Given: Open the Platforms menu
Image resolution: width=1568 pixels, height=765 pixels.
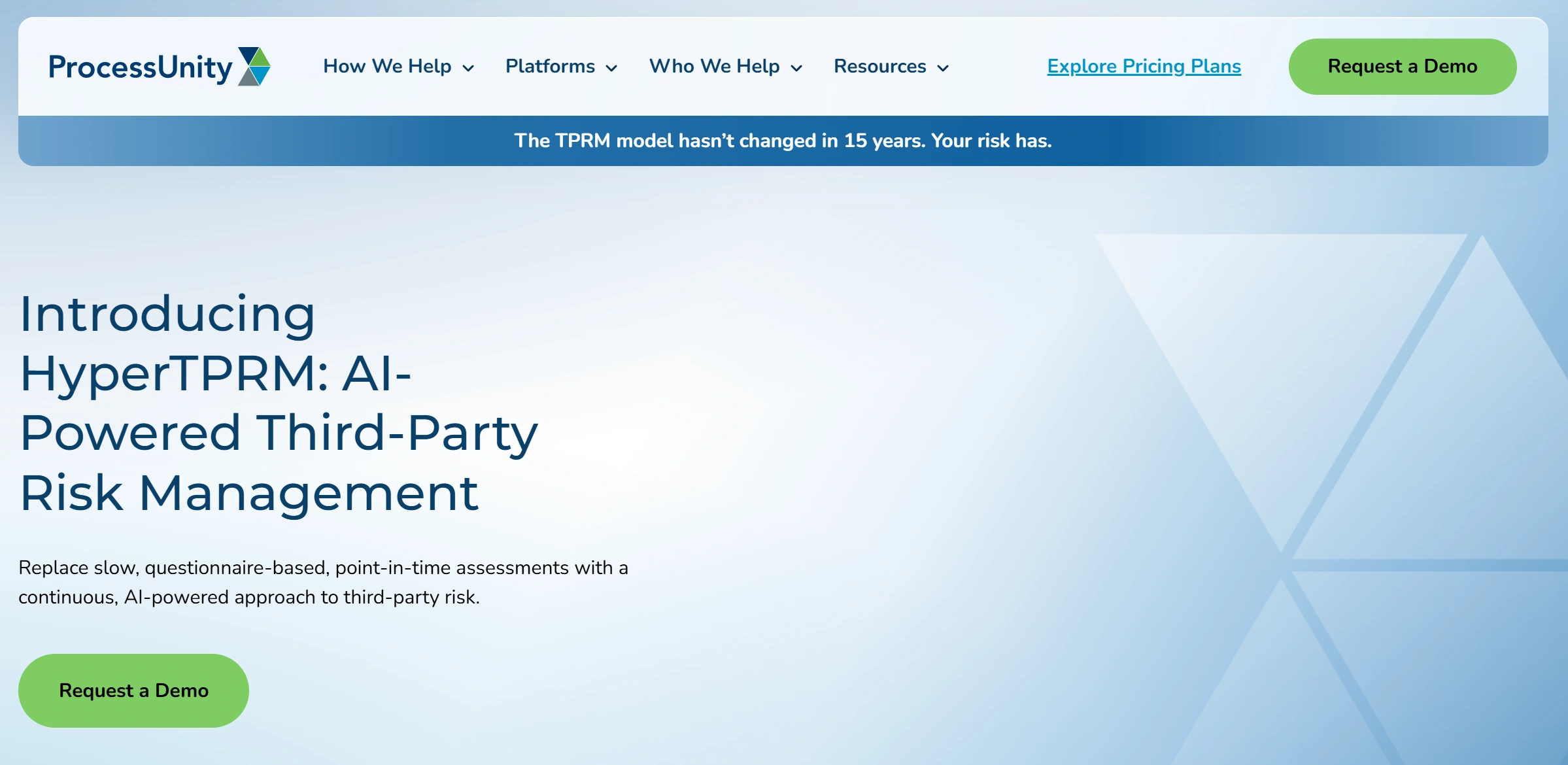Looking at the screenshot, I should pyautogui.click(x=550, y=67).
